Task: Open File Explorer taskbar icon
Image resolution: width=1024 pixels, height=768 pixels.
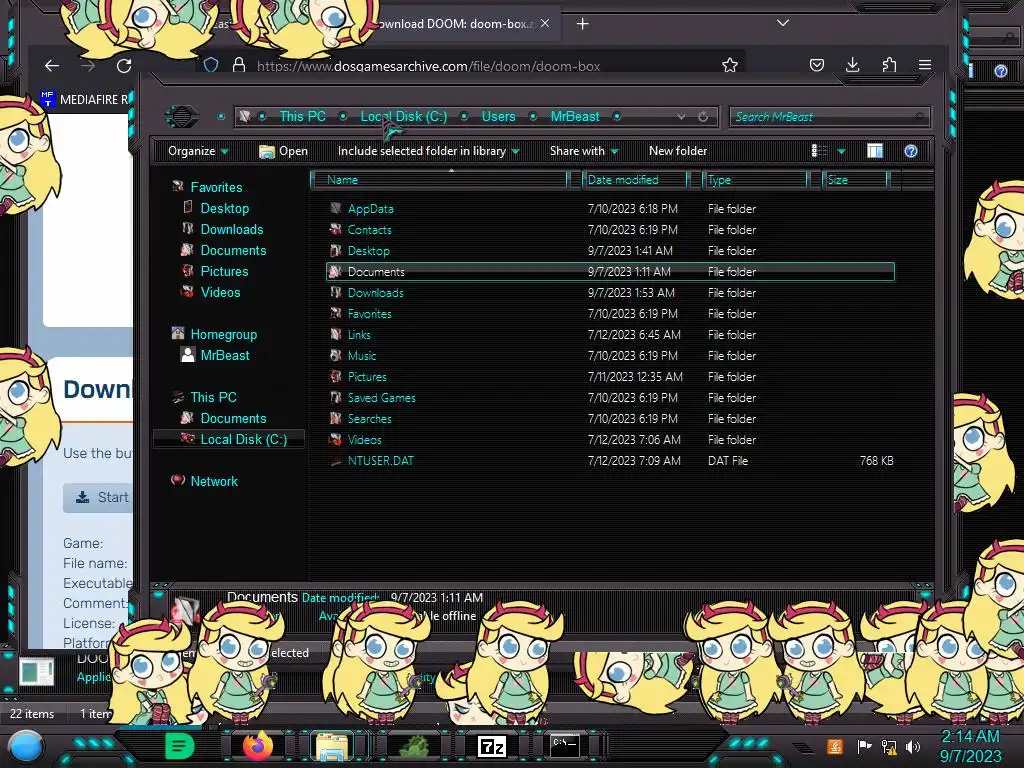Action: coord(332,746)
